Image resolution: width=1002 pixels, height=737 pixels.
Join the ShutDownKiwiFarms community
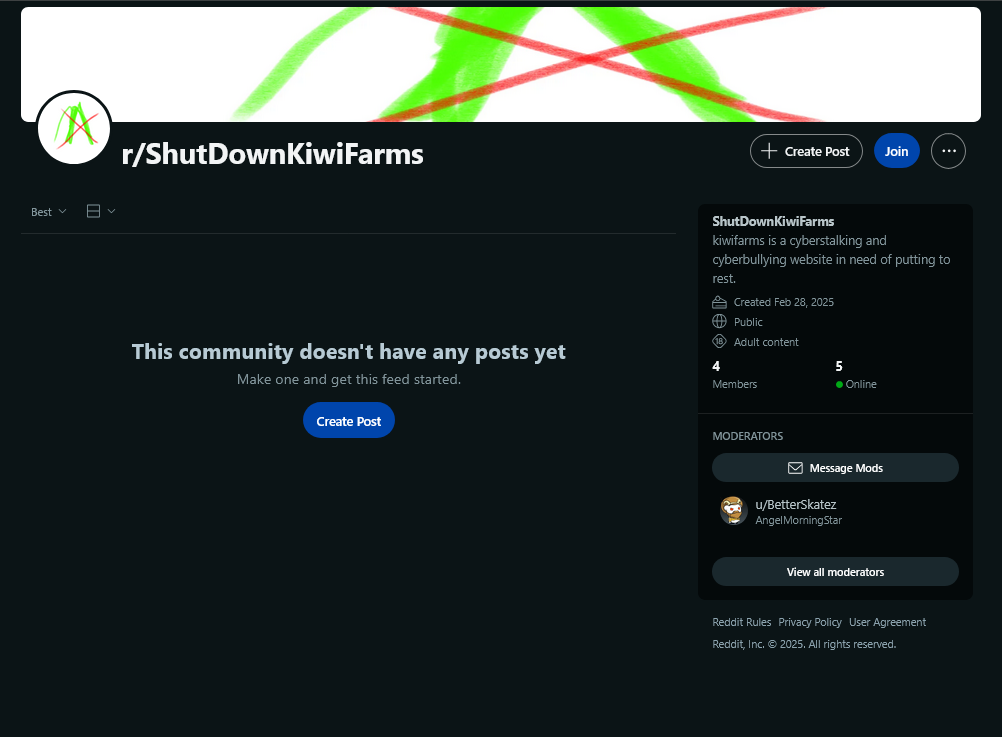coord(897,151)
